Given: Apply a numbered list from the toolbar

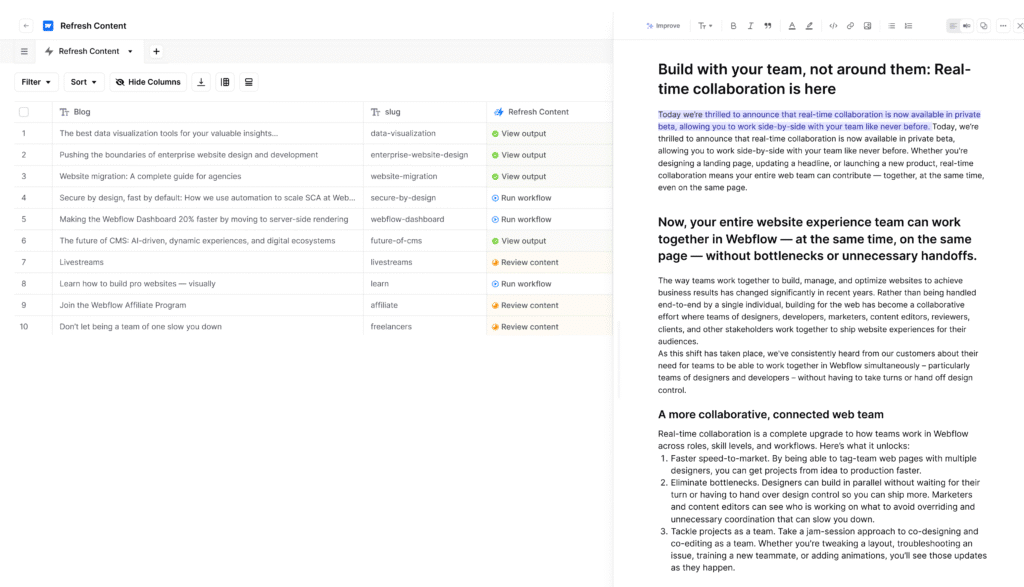Looking at the screenshot, I should [x=908, y=25].
